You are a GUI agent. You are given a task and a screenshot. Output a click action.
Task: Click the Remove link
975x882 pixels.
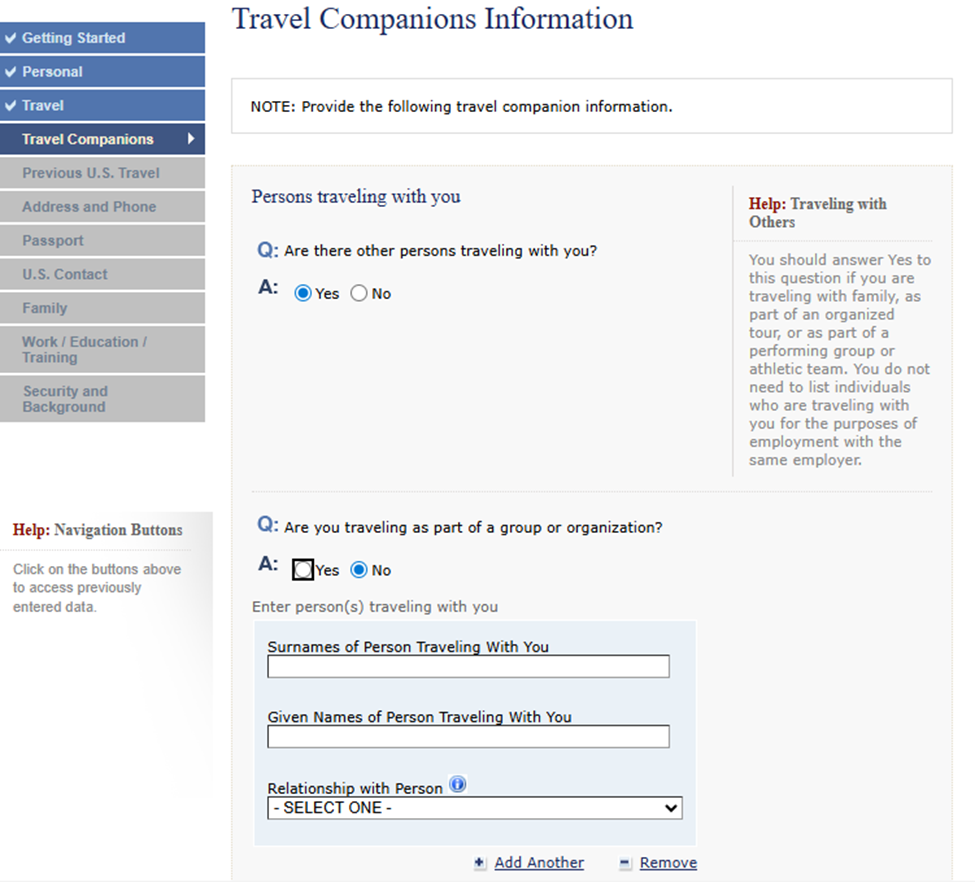(x=668, y=863)
